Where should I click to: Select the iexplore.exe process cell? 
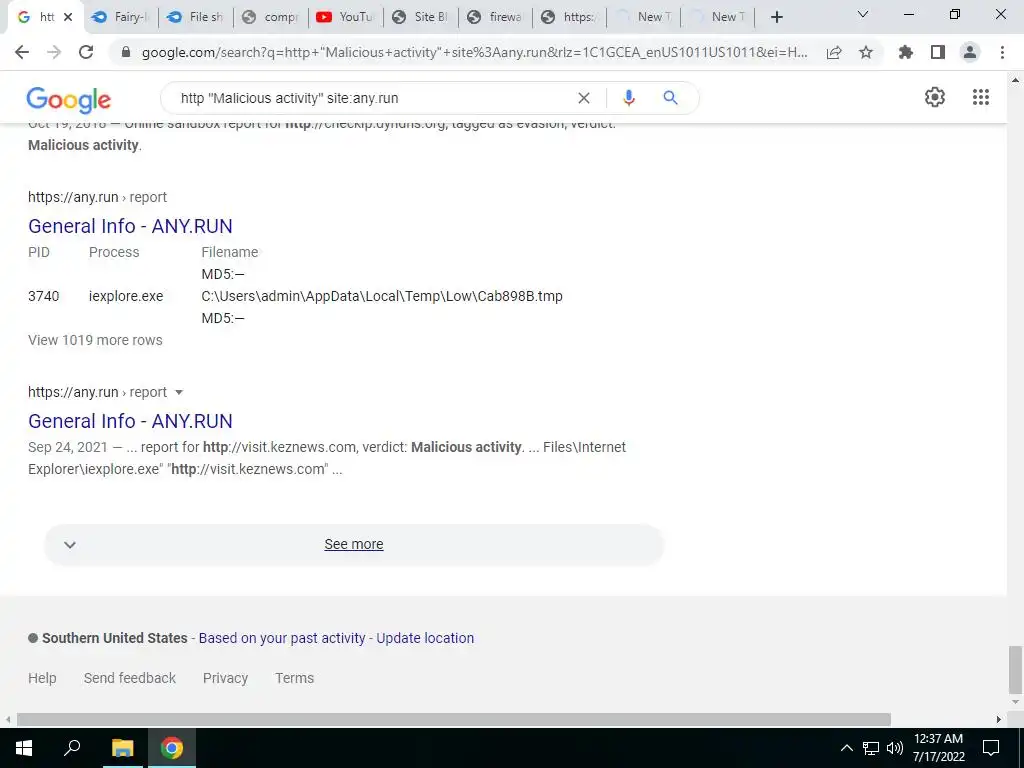coord(126,296)
